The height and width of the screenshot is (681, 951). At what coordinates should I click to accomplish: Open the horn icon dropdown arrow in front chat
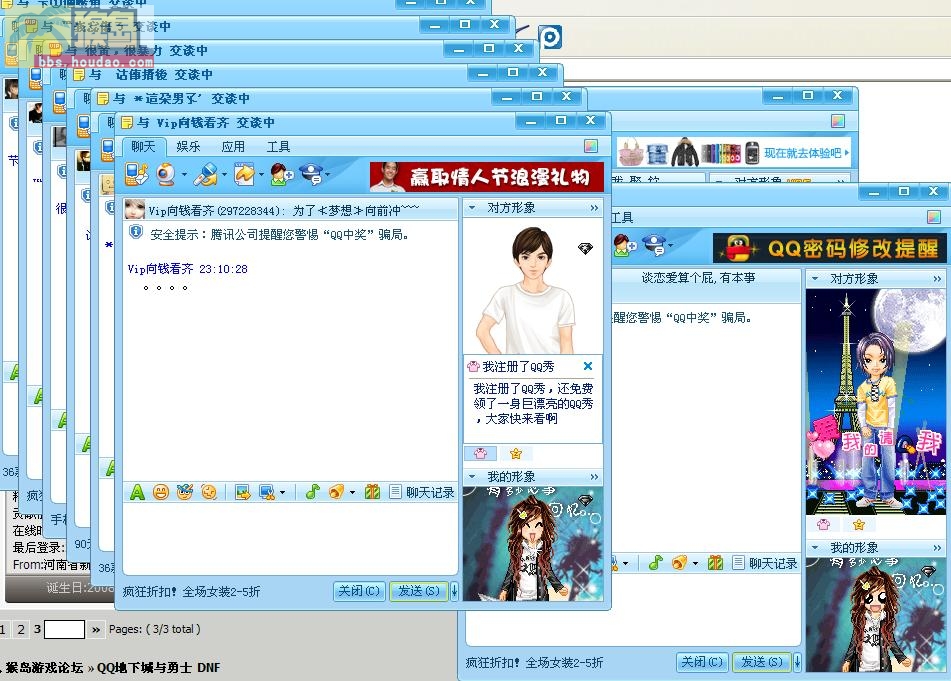(352, 492)
